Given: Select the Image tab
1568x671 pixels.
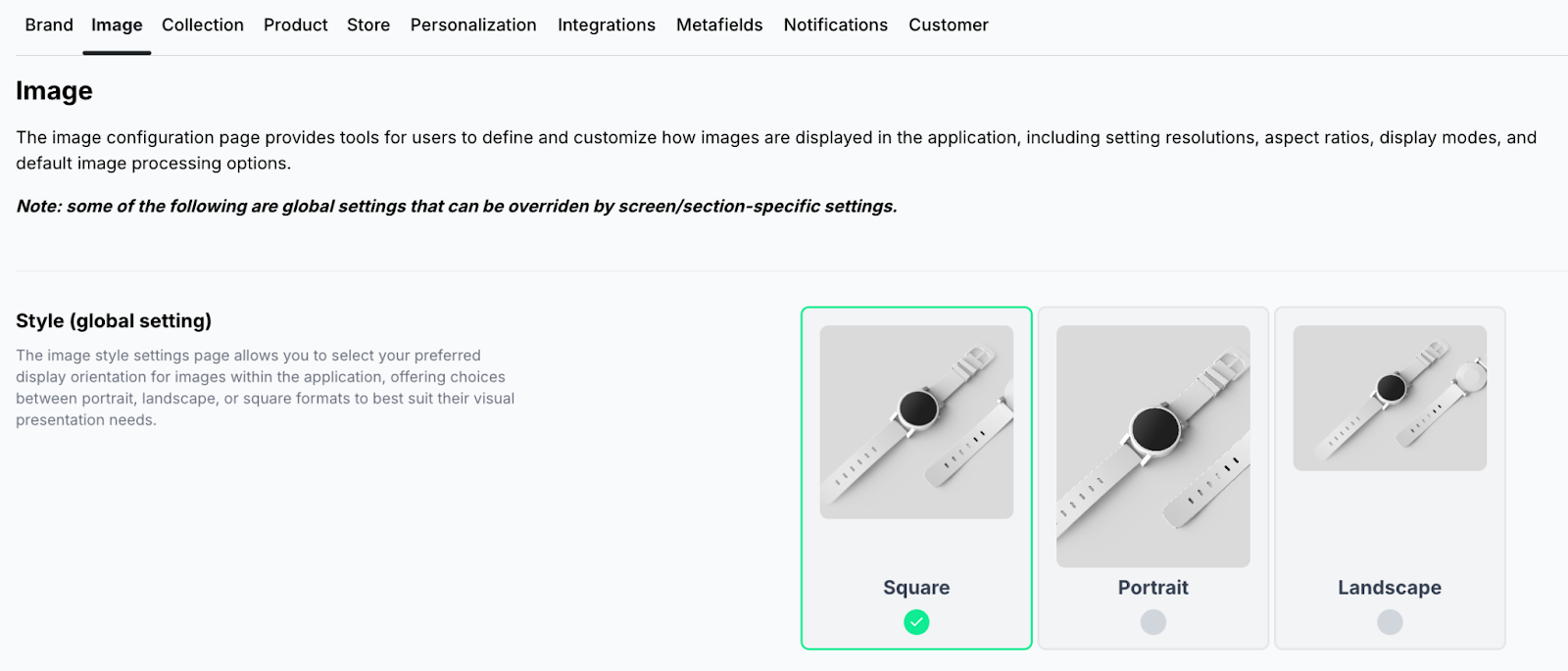Looking at the screenshot, I should pyautogui.click(x=117, y=25).
